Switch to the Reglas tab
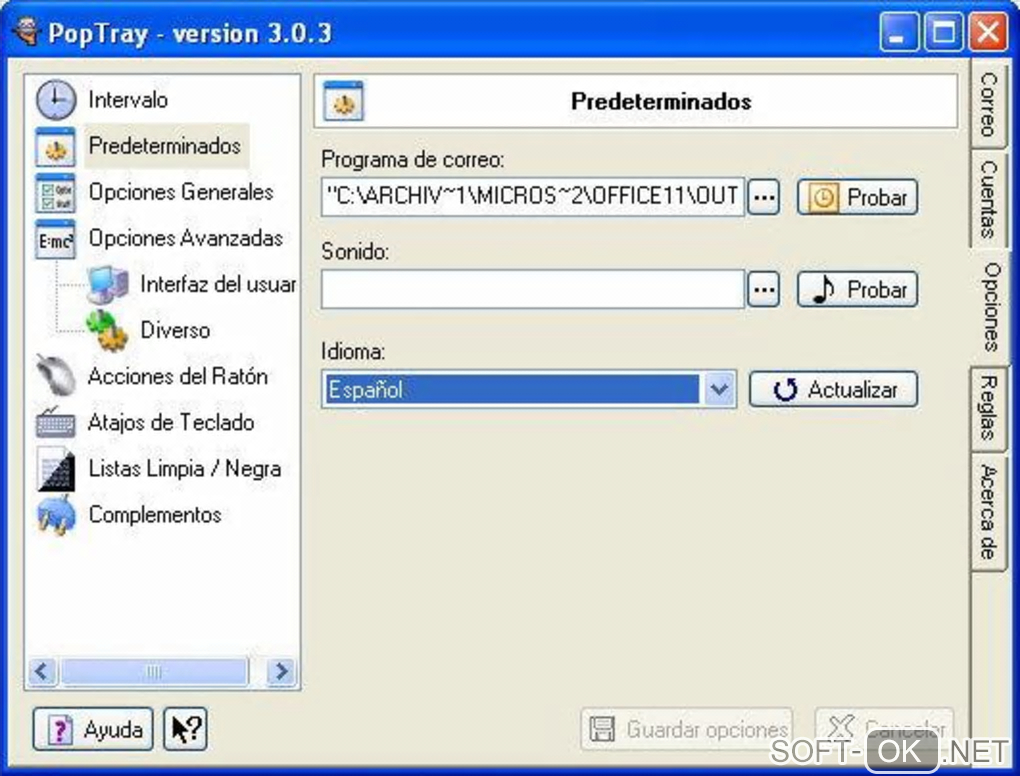 pos(989,408)
